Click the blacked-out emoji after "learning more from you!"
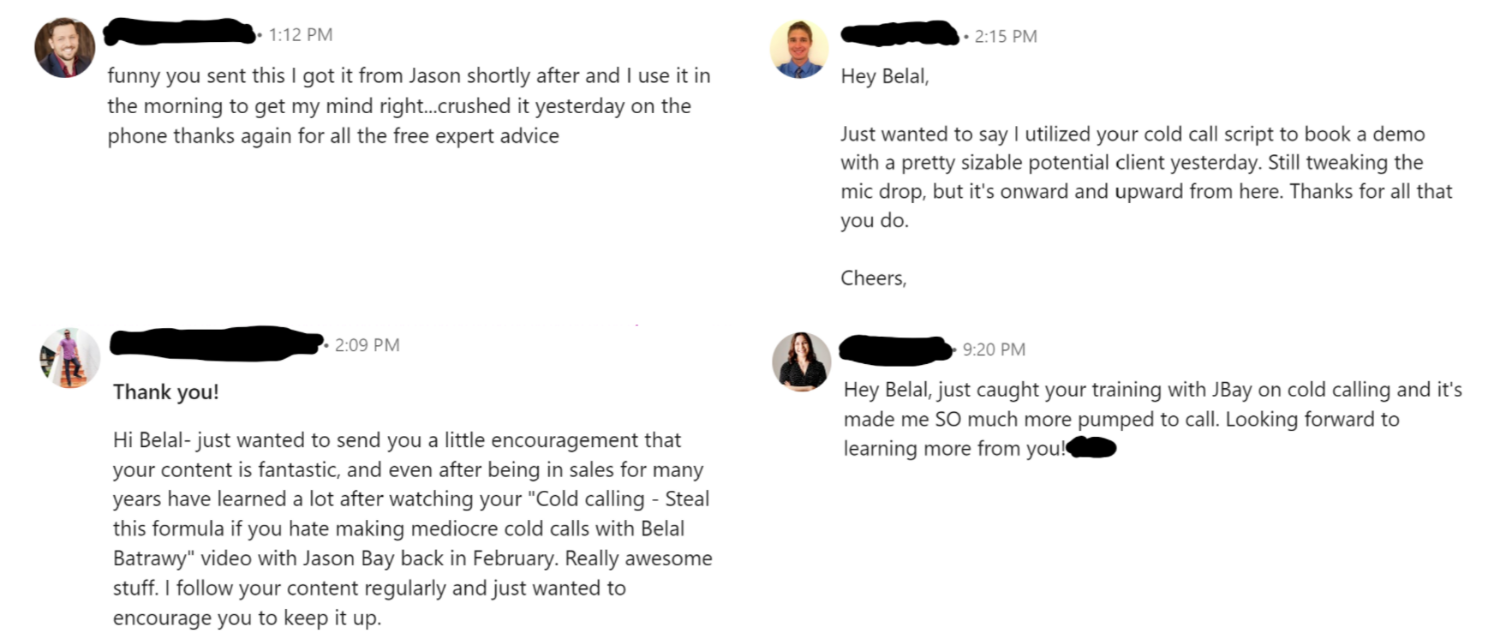Image resolution: width=1500 pixels, height=639 pixels. tap(1091, 448)
